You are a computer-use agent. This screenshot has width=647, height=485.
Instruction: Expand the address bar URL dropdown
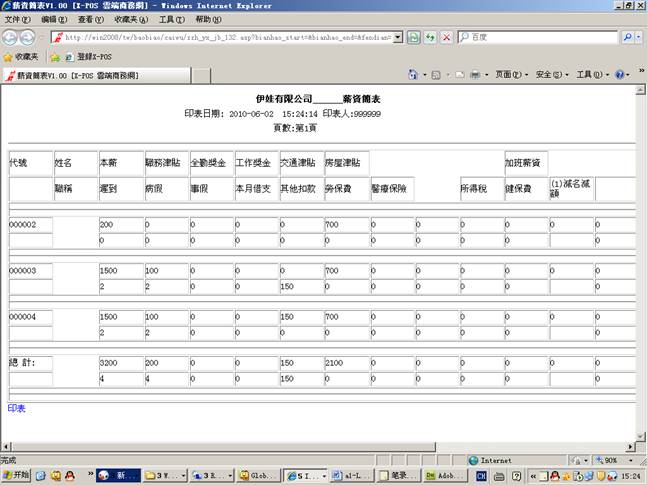click(x=398, y=37)
